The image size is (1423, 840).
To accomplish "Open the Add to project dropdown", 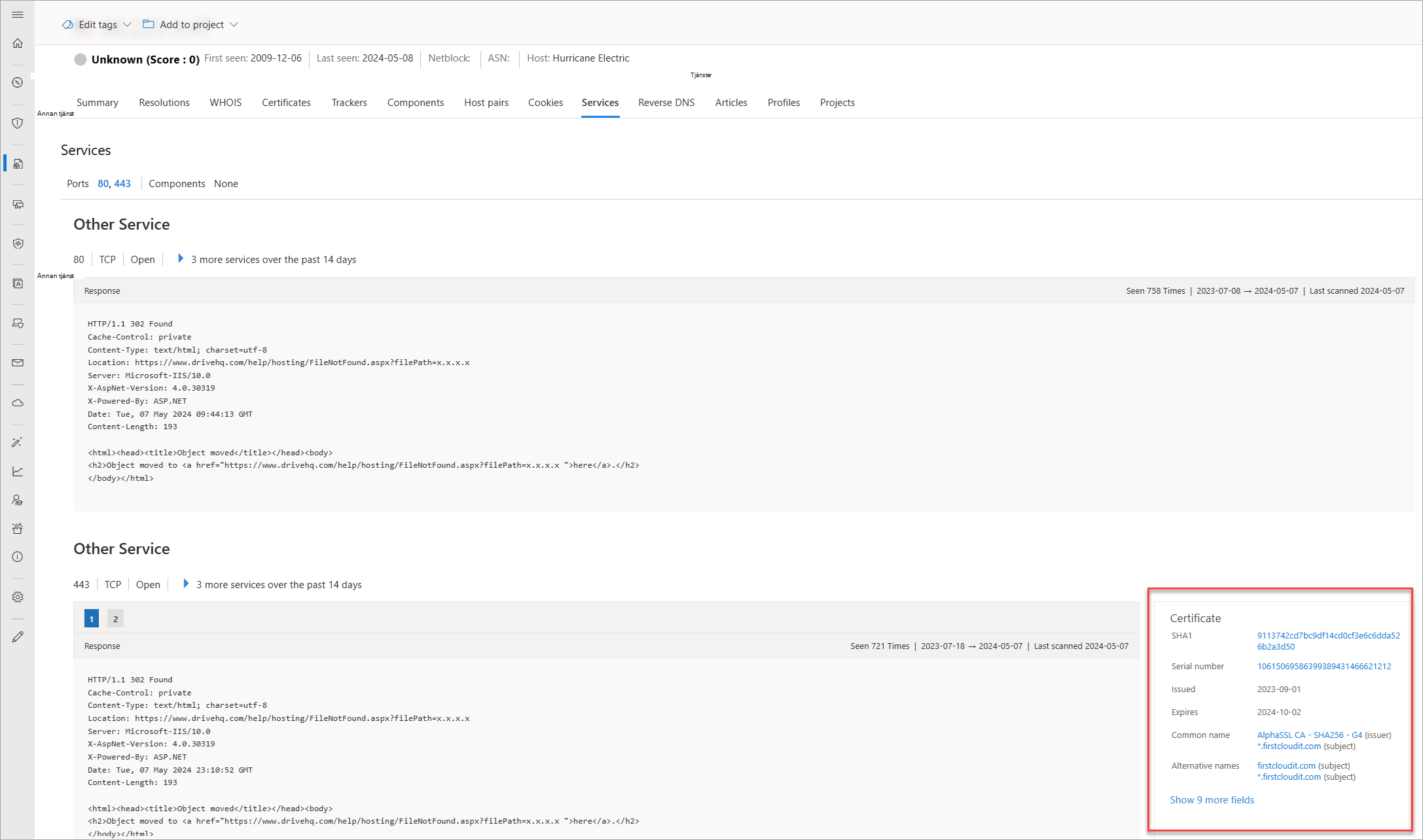I will click(x=190, y=25).
